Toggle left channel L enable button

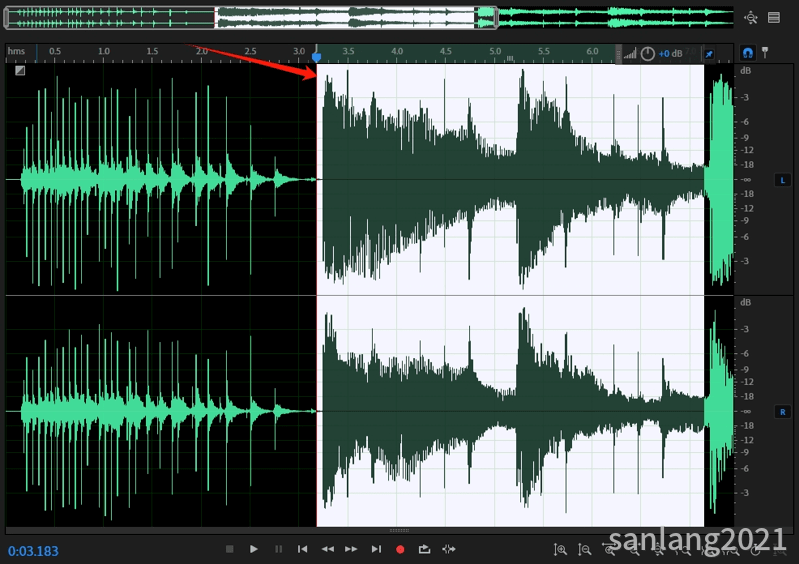782,180
